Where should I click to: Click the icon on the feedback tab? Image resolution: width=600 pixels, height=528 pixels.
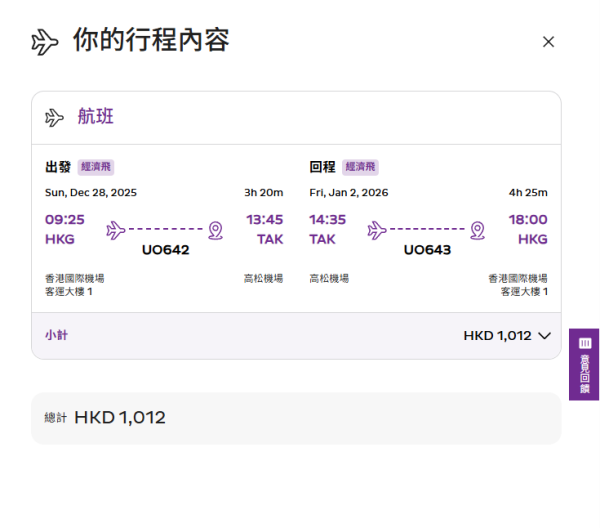[x=585, y=343]
